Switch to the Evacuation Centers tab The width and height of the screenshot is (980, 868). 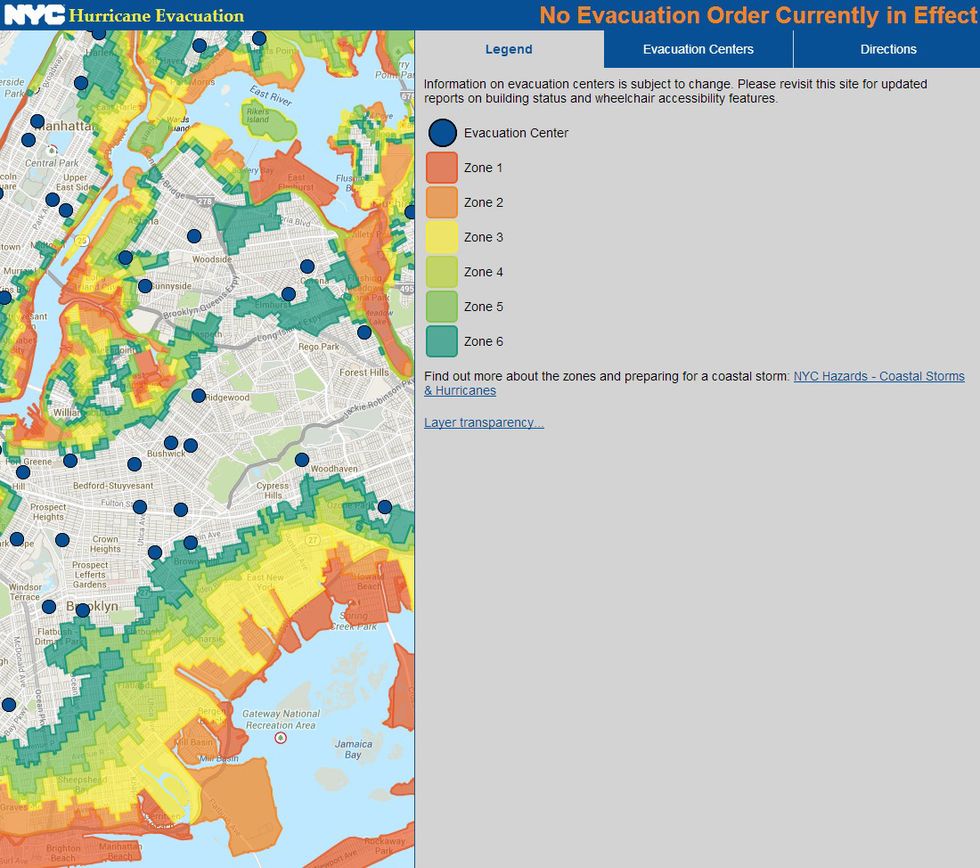tap(698, 49)
